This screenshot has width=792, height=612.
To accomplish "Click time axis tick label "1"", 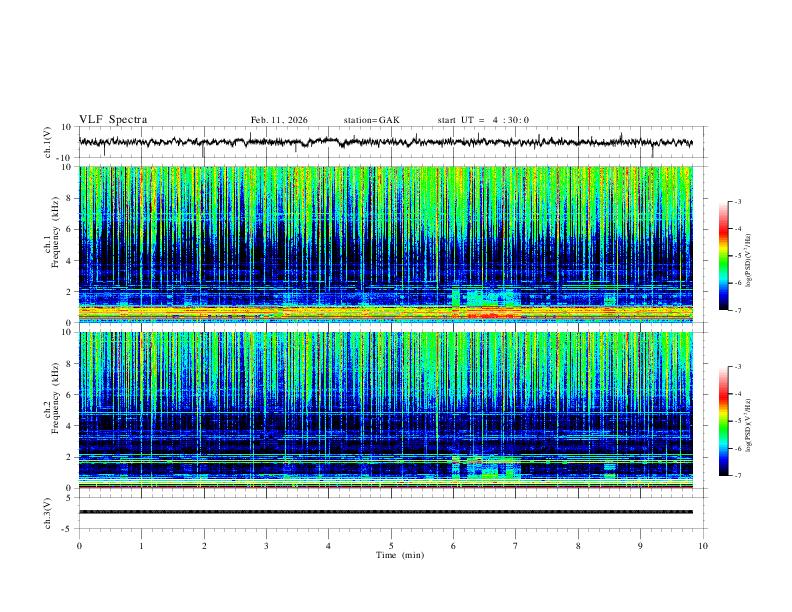I will (x=141, y=546).
